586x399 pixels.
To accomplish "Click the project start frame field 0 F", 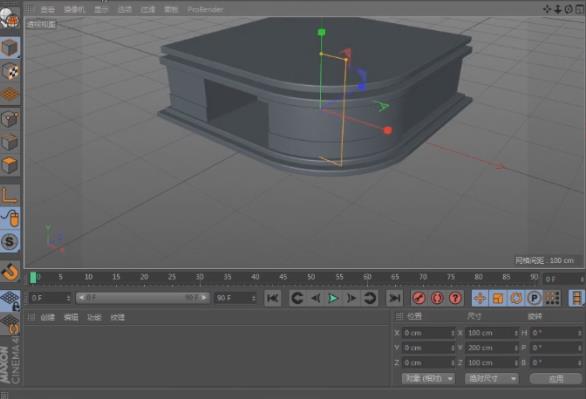I will 50,298.
